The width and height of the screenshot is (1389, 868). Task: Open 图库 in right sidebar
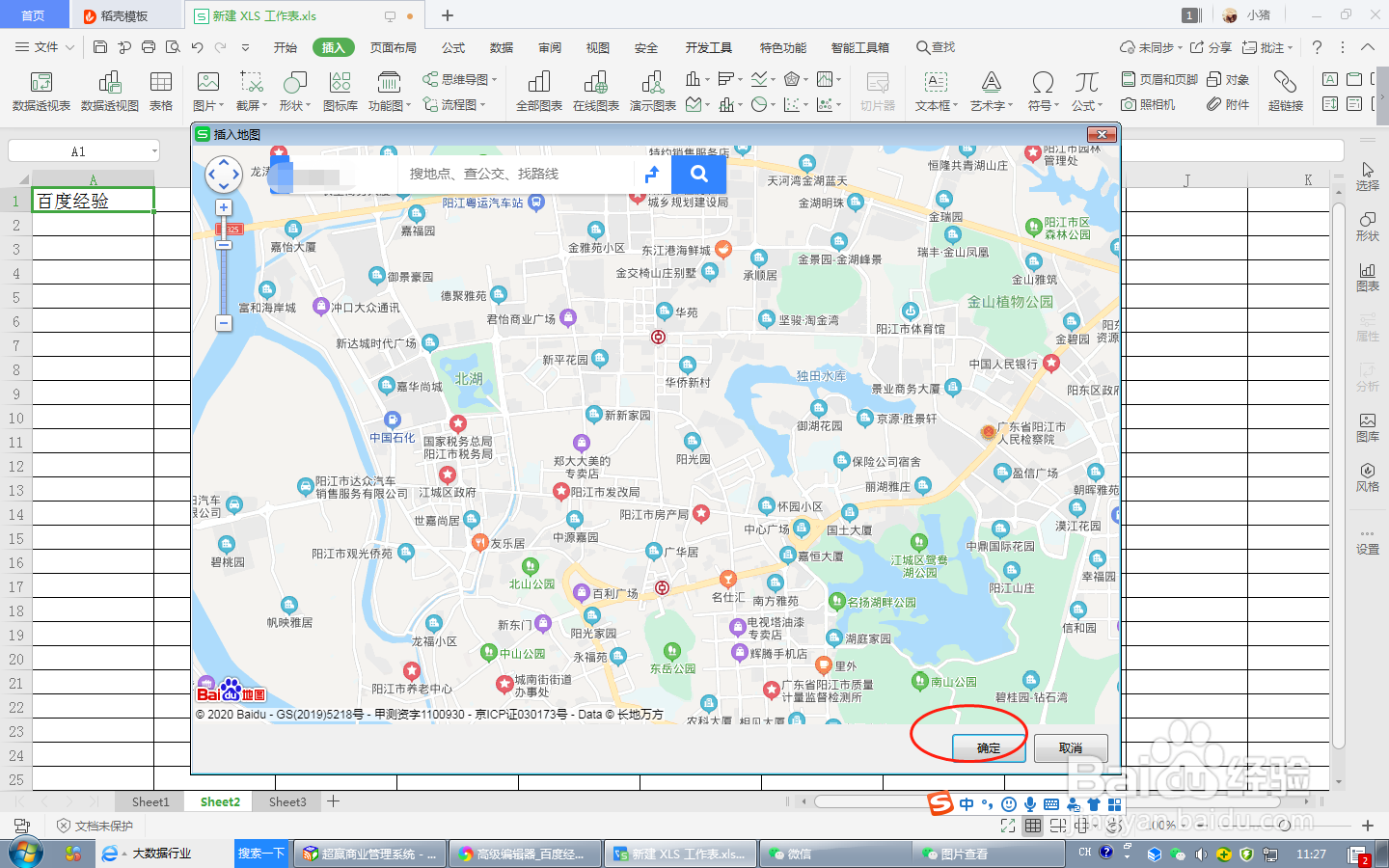(1367, 427)
